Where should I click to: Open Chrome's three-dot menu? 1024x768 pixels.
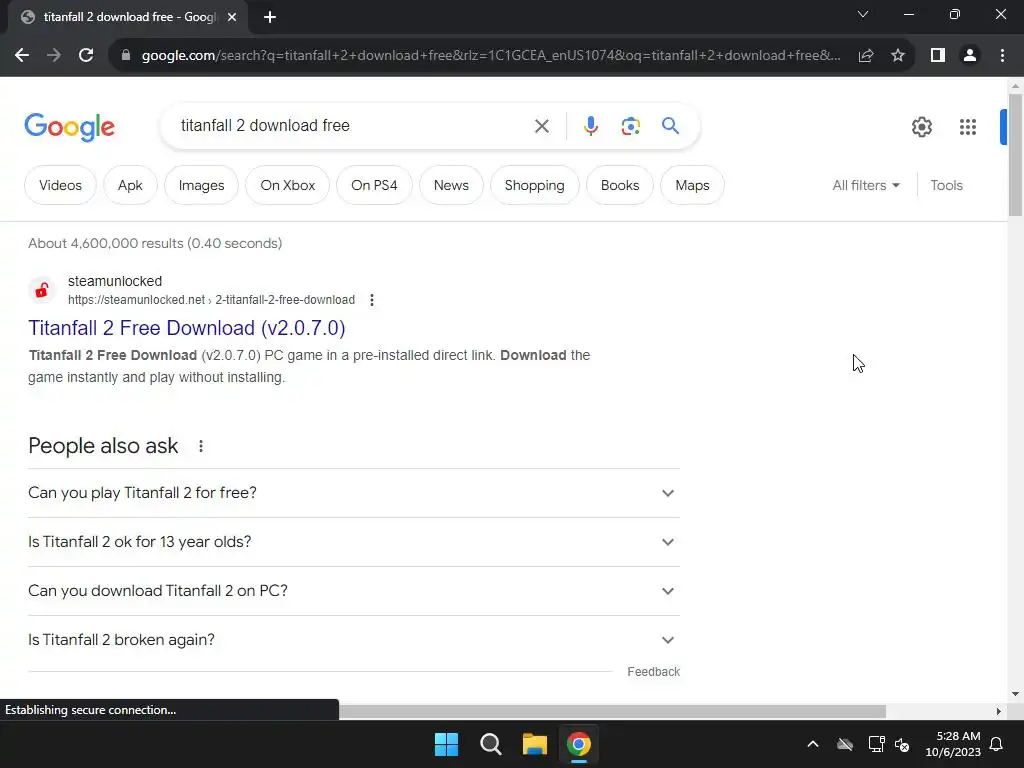pyautogui.click(x=1002, y=56)
